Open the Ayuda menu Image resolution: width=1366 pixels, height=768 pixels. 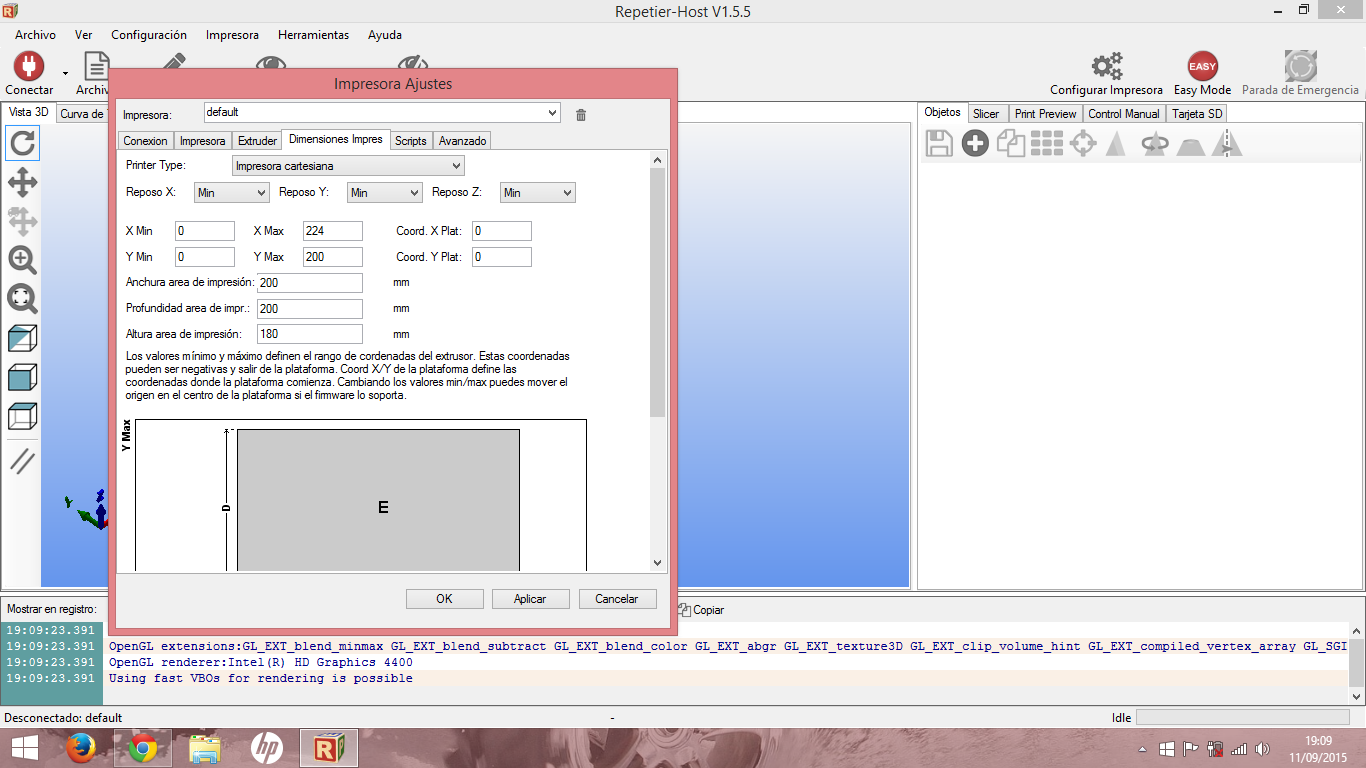[385, 35]
